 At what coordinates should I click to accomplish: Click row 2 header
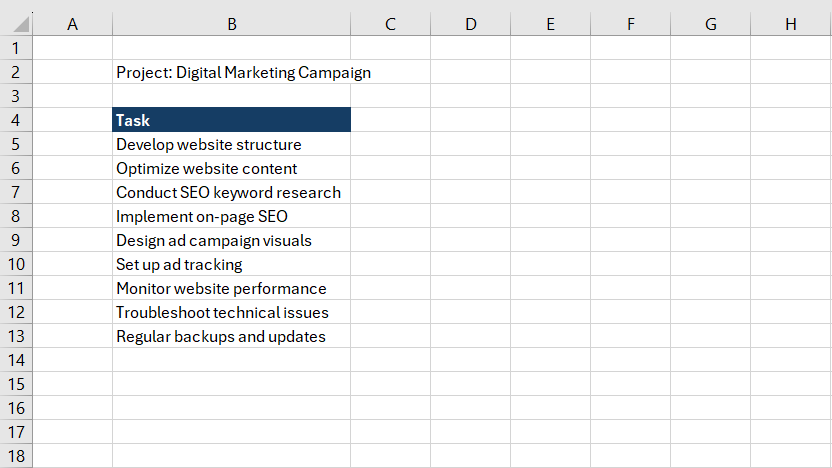coord(16,72)
